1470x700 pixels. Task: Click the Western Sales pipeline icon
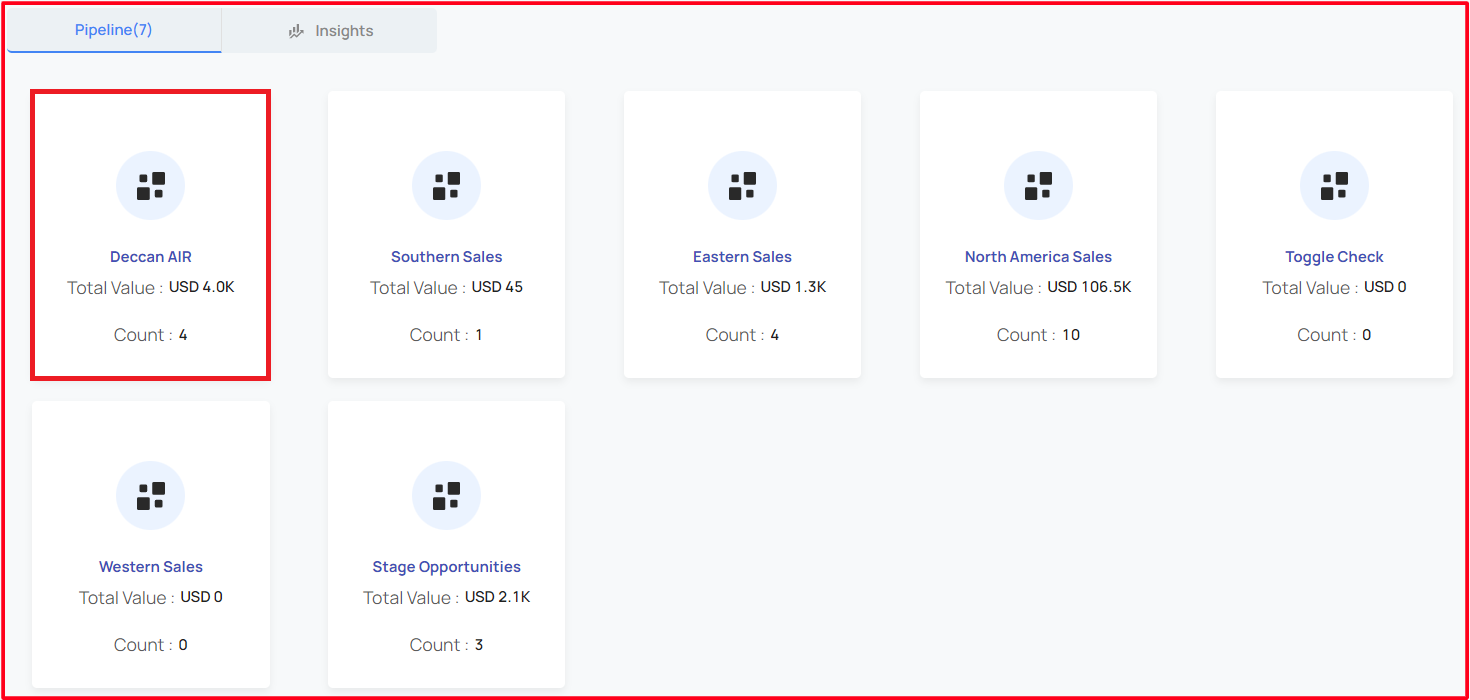coord(151,496)
